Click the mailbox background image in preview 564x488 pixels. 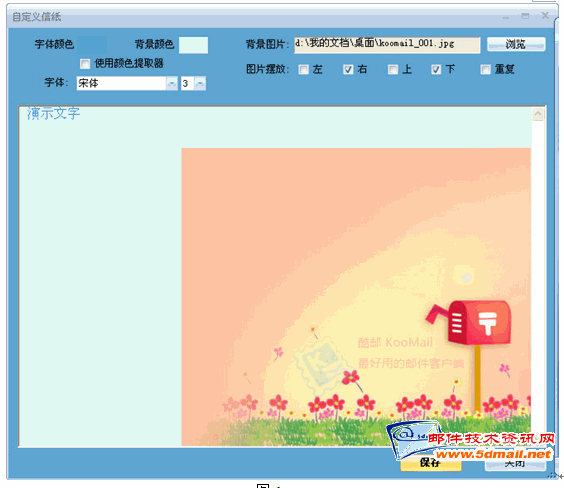pyautogui.click(x=356, y=297)
